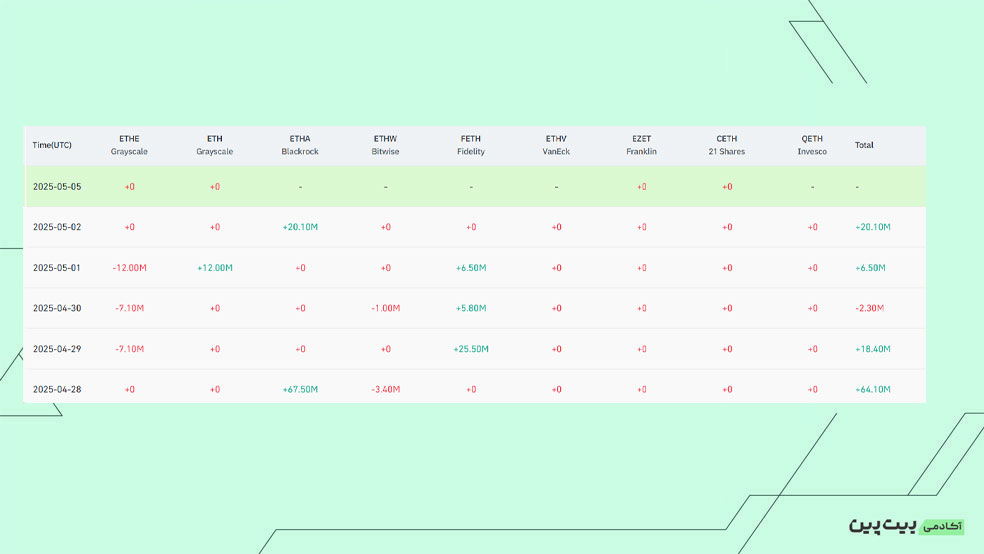Click the ETHV +0 cell for 2025-05-01

(556, 268)
